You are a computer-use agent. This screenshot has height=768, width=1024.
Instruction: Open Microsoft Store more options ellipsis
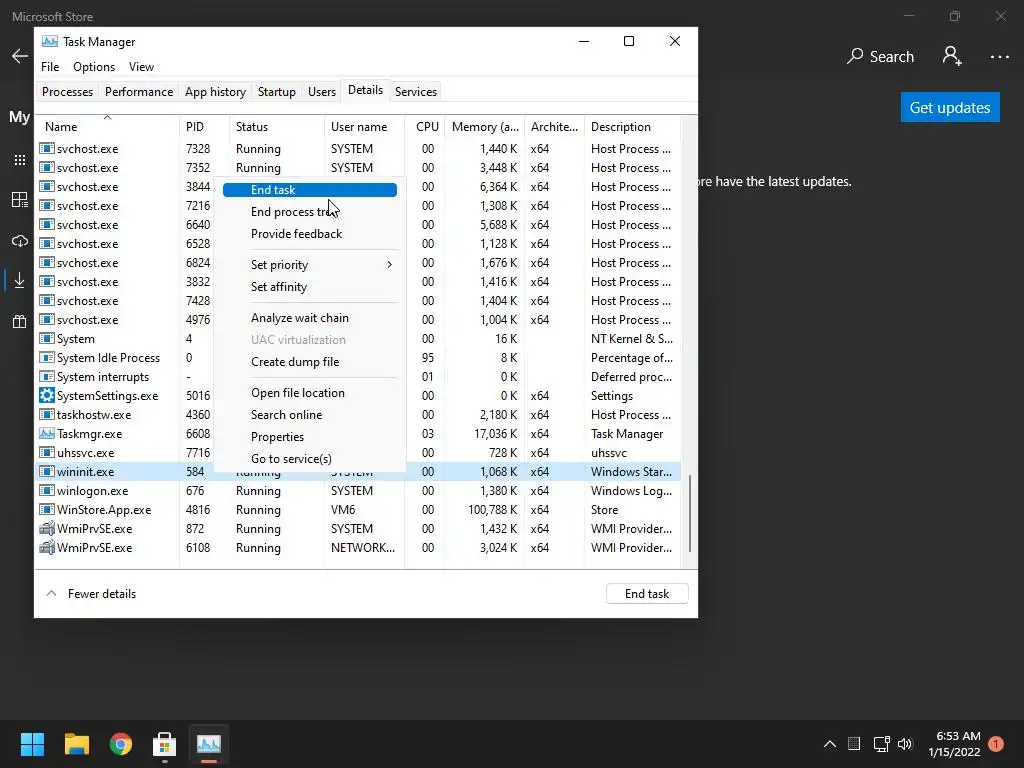click(x=999, y=57)
